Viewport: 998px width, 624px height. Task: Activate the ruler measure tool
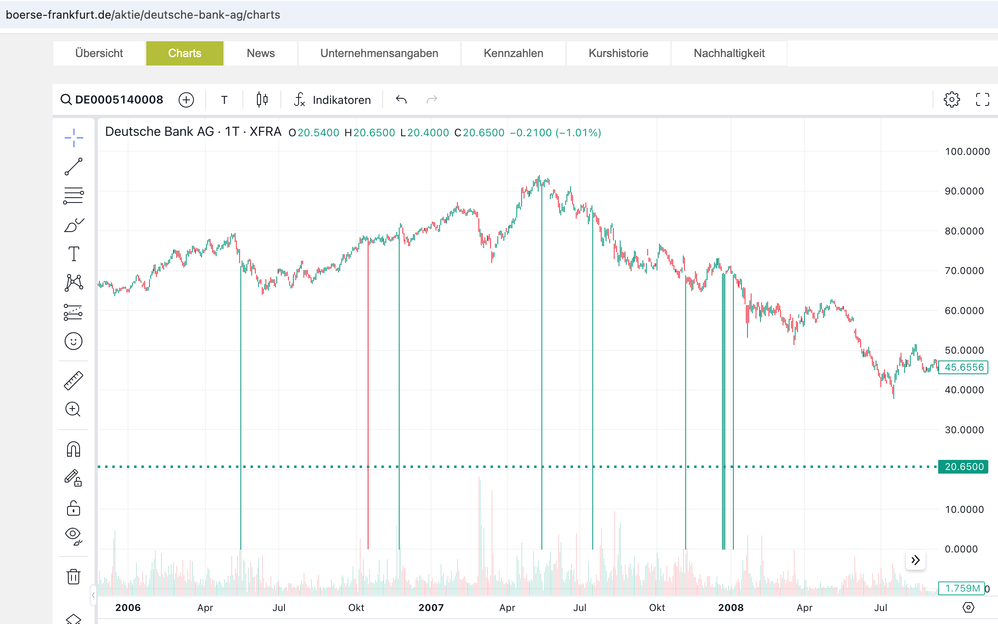[73, 381]
